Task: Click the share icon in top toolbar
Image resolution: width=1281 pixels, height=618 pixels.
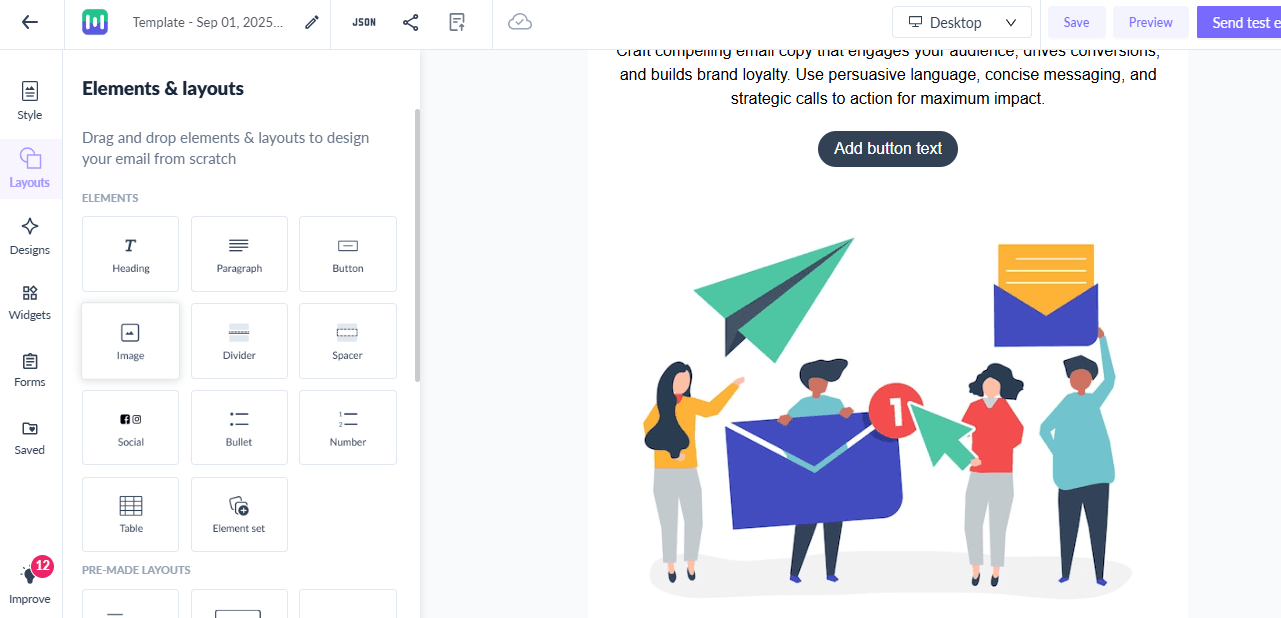Action: pos(411,22)
